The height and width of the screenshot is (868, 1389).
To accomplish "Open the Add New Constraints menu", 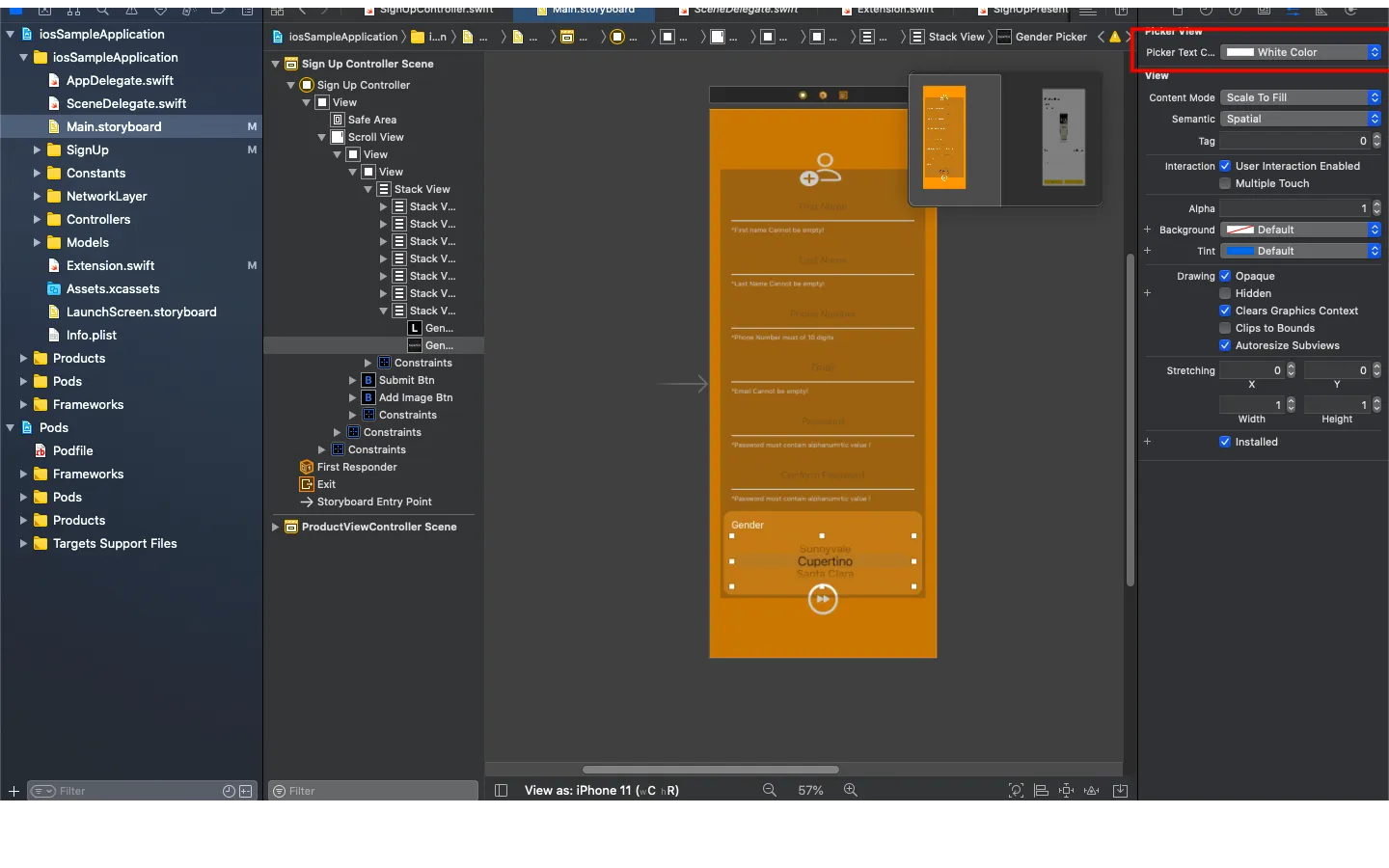I will click(x=1066, y=790).
